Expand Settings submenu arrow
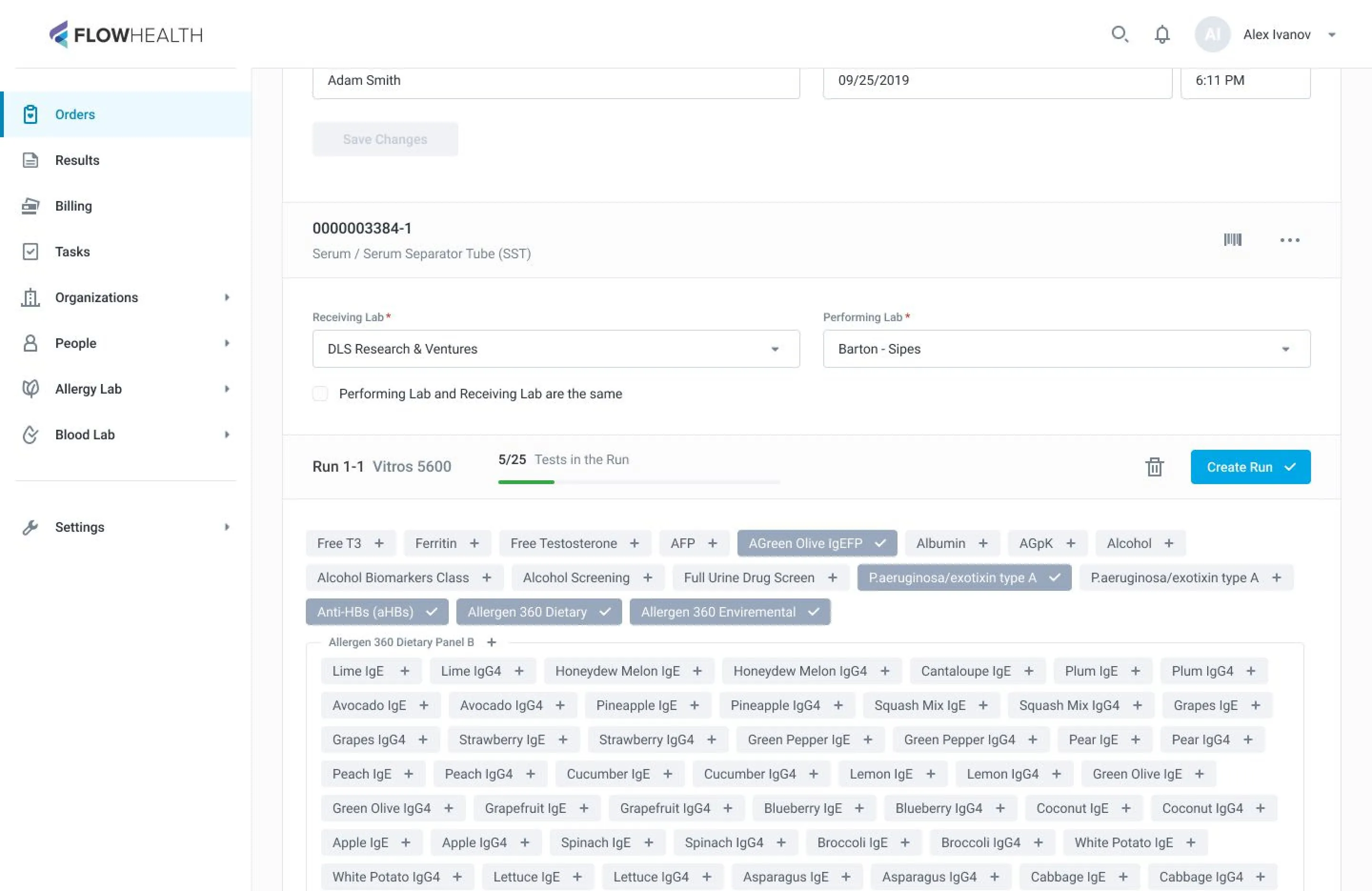1372x891 pixels. click(227, 527)
